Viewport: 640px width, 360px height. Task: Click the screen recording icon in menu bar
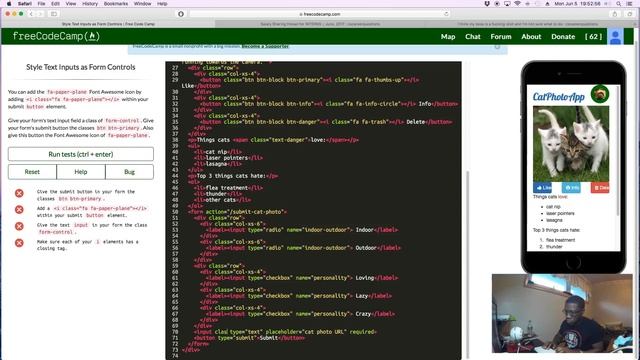tap(497, 3)
